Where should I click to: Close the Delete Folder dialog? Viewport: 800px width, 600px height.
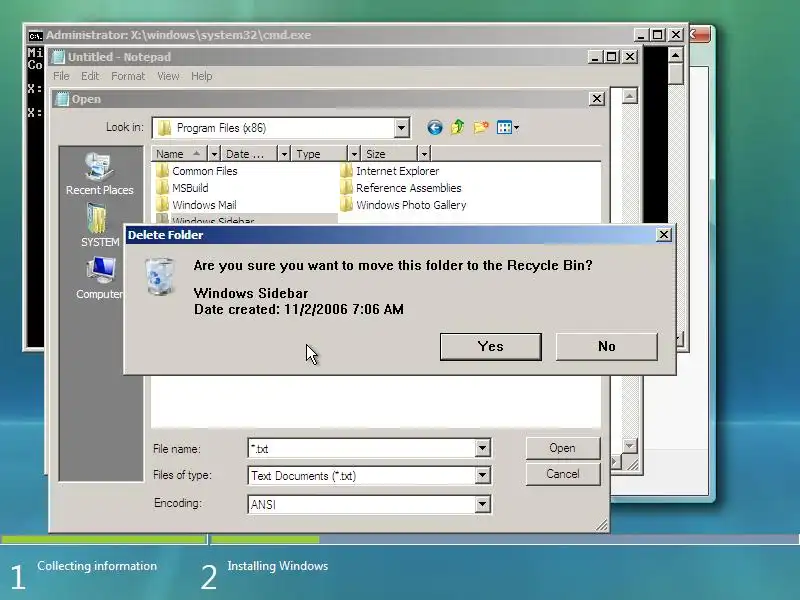tap(663, 235)
